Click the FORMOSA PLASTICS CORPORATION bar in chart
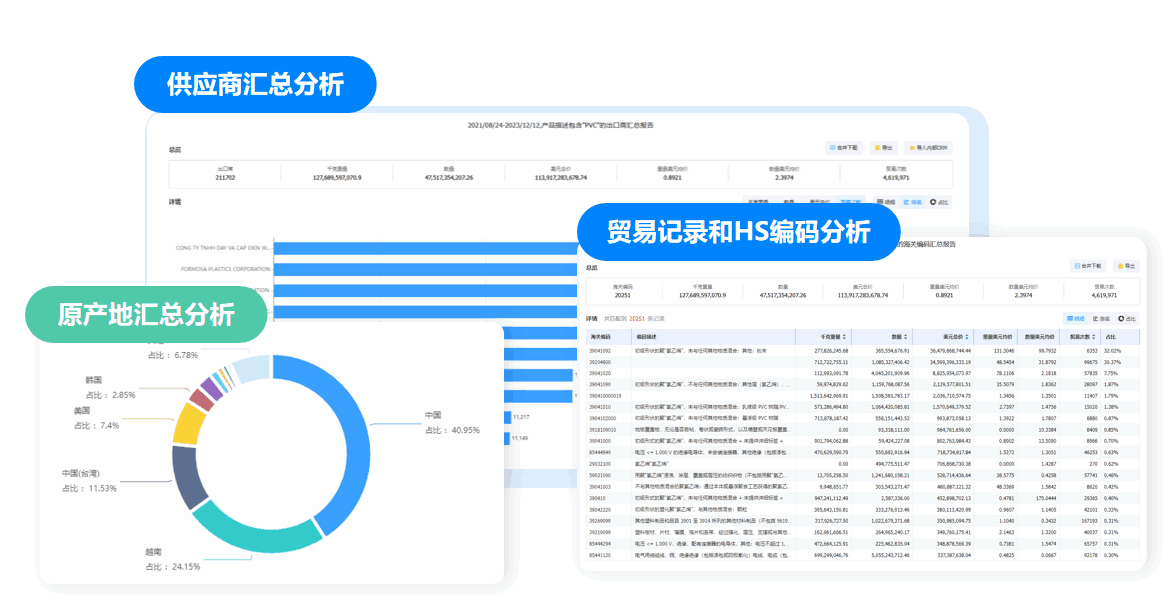1175x605 pixels. tap(400, 270)
